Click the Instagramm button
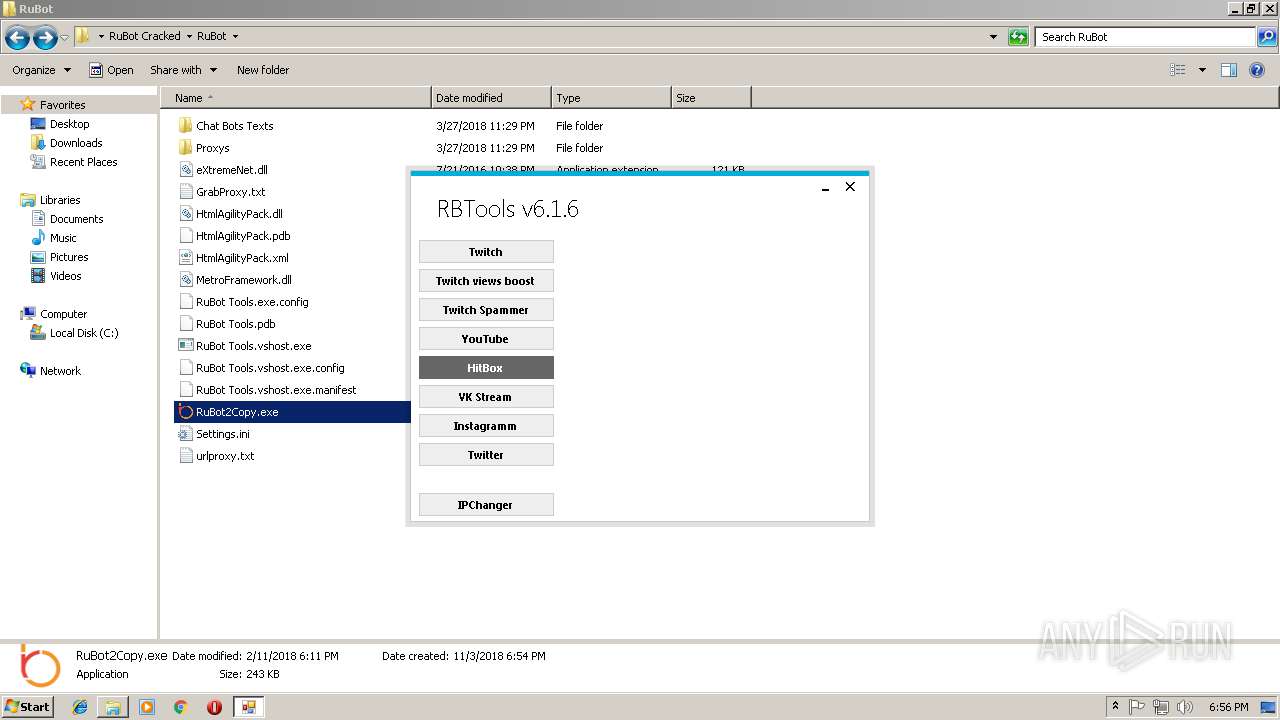 click(x=486, y=426)
